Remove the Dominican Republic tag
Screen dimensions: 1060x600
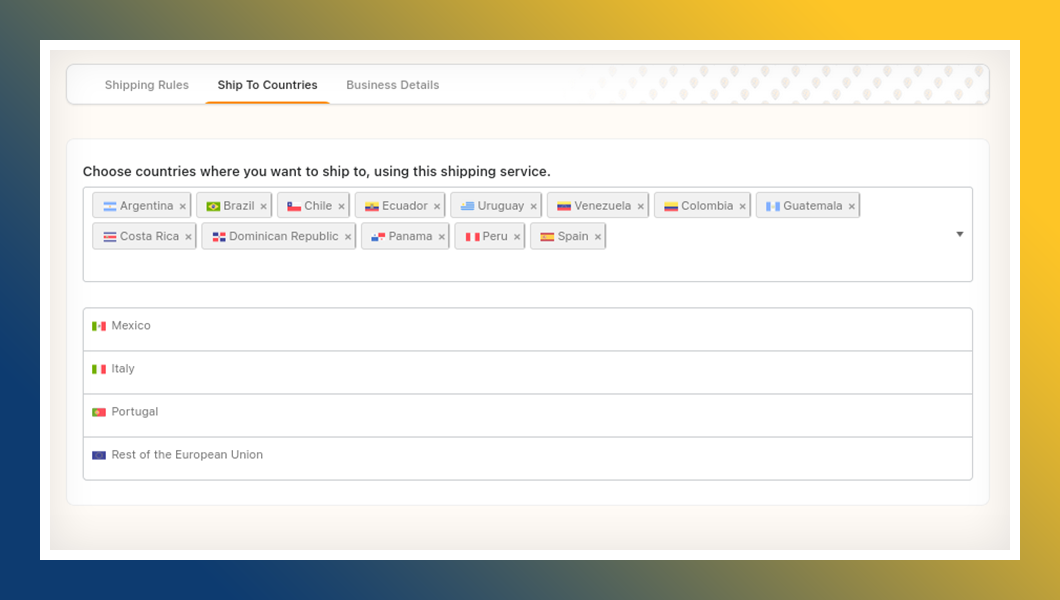pyautogui.click(x=347, y=236)
